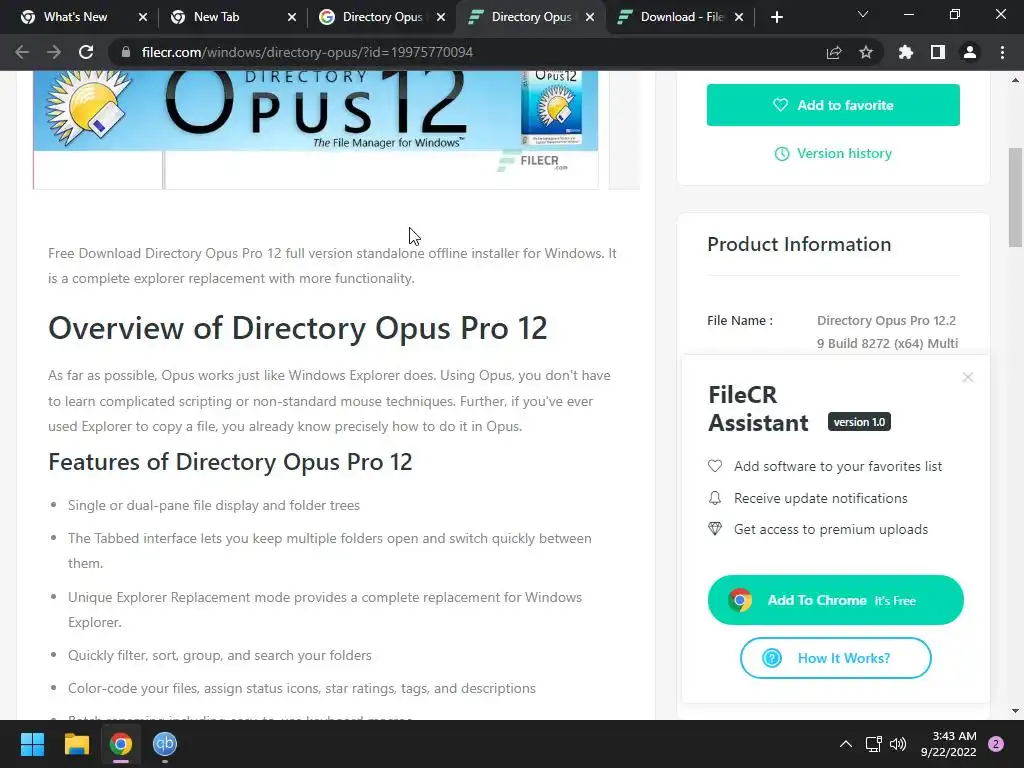
Task: Bookmark this page with the star
Action: tap(866, 52)
